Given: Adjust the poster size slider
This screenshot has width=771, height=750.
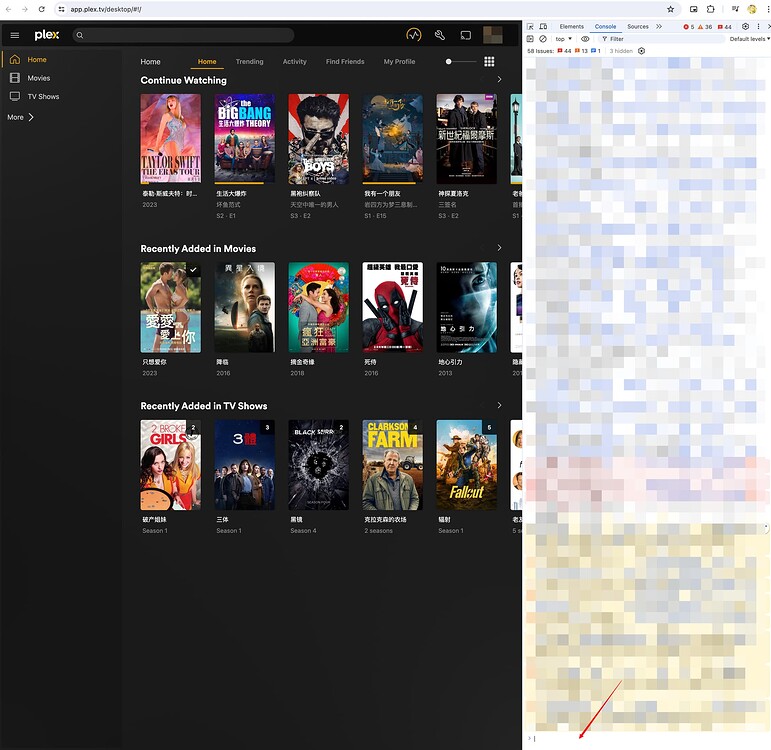Looking at the screenshot, I should tap(459, 62).
